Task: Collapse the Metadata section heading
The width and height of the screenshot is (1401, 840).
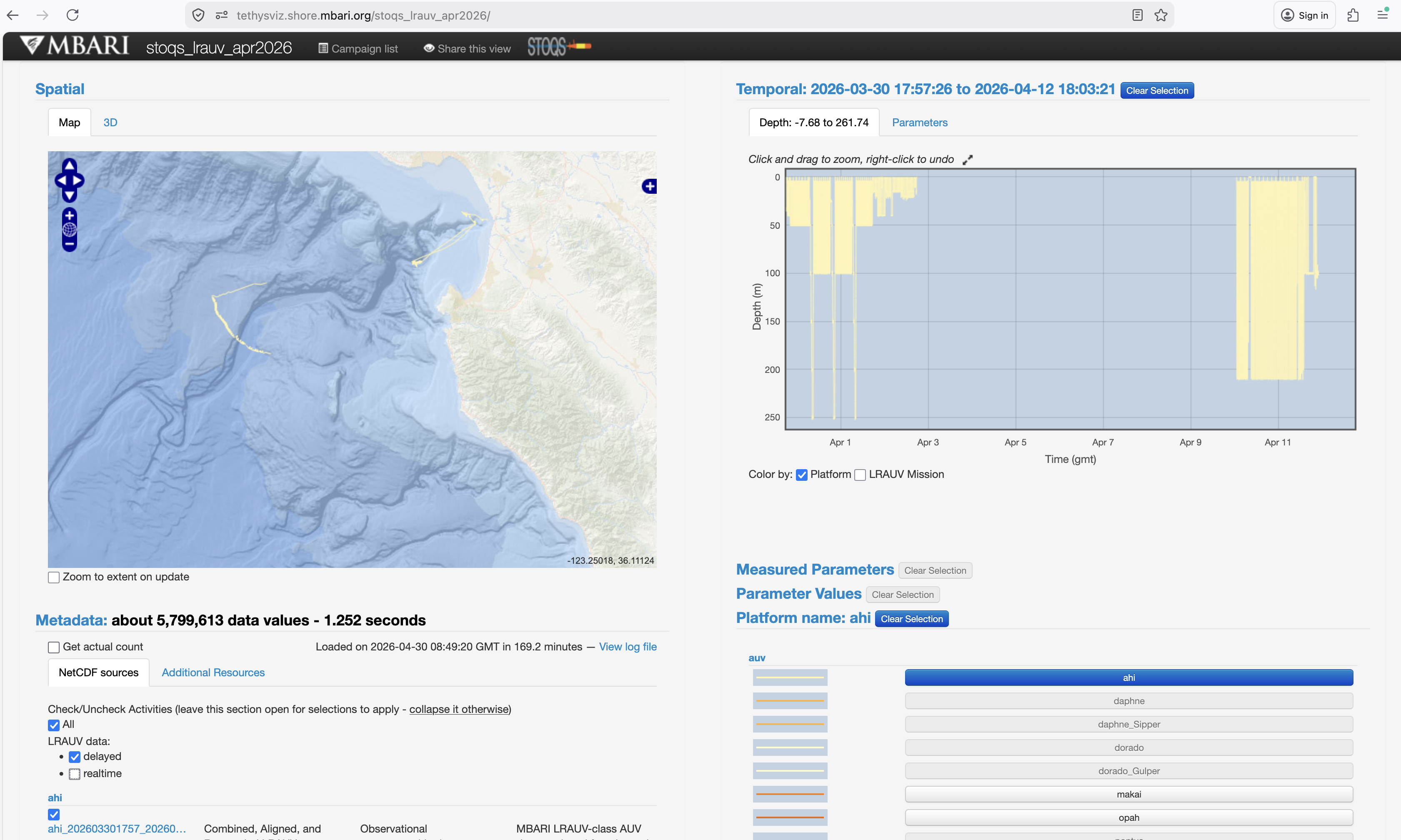Action: click(x=71, y=620)
